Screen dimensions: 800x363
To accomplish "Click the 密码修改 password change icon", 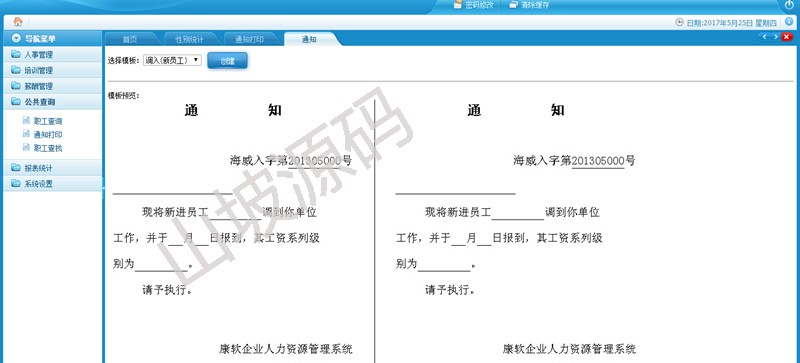I will click(458, 5).
